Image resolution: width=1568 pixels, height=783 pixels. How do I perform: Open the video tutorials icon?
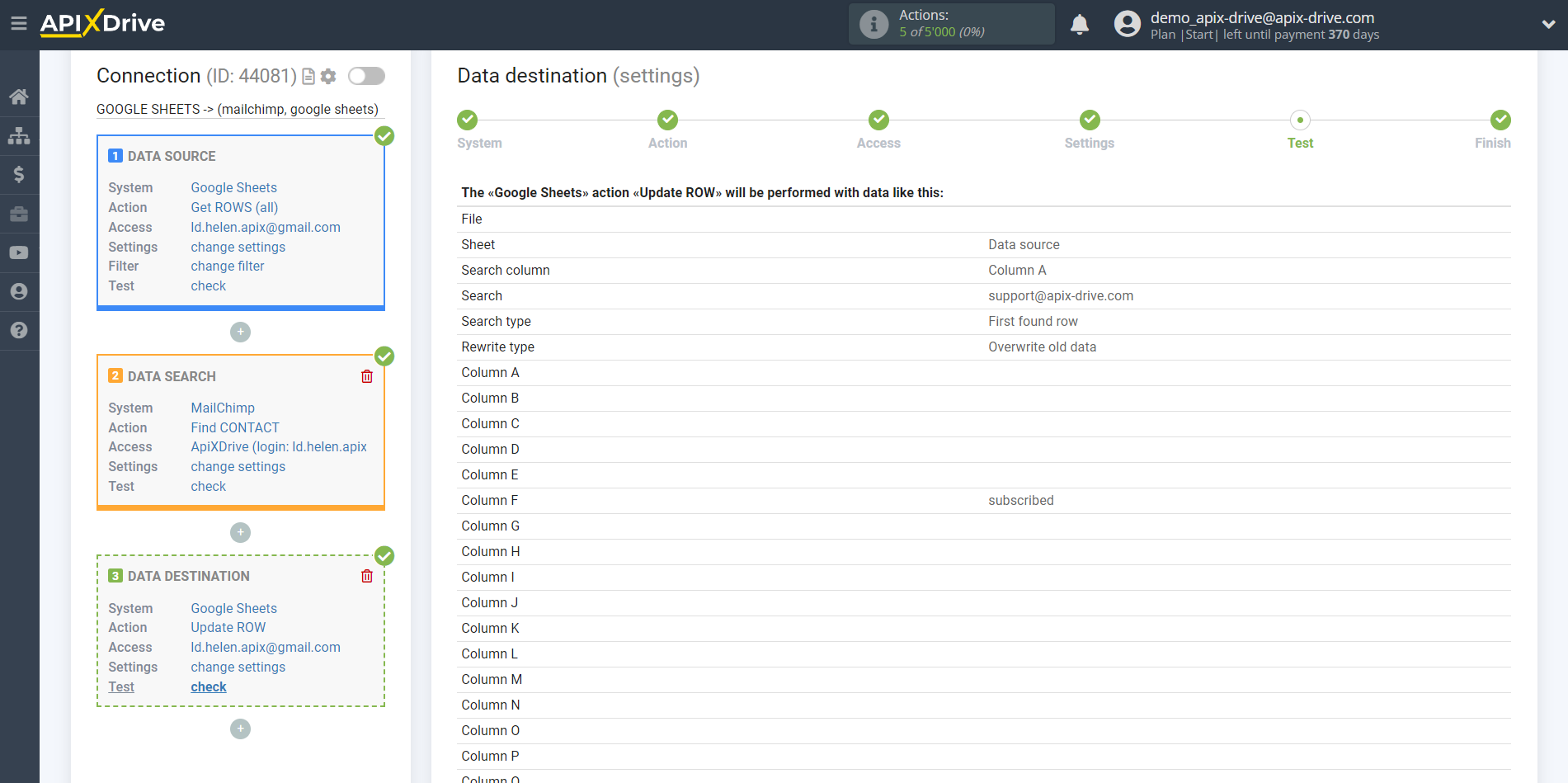(x=19, y=252)
